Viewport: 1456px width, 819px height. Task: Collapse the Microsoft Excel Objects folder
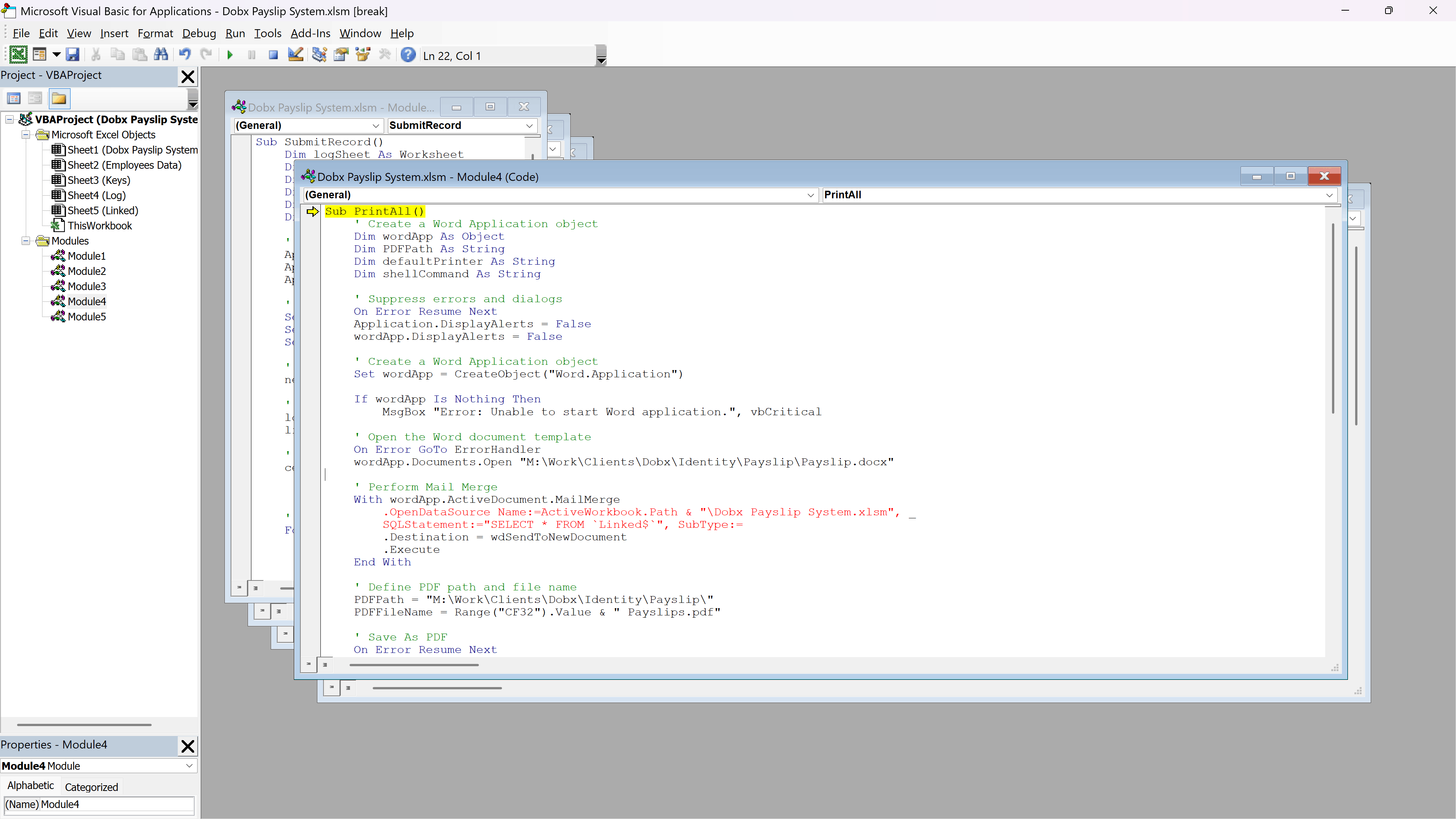(25, 135)
